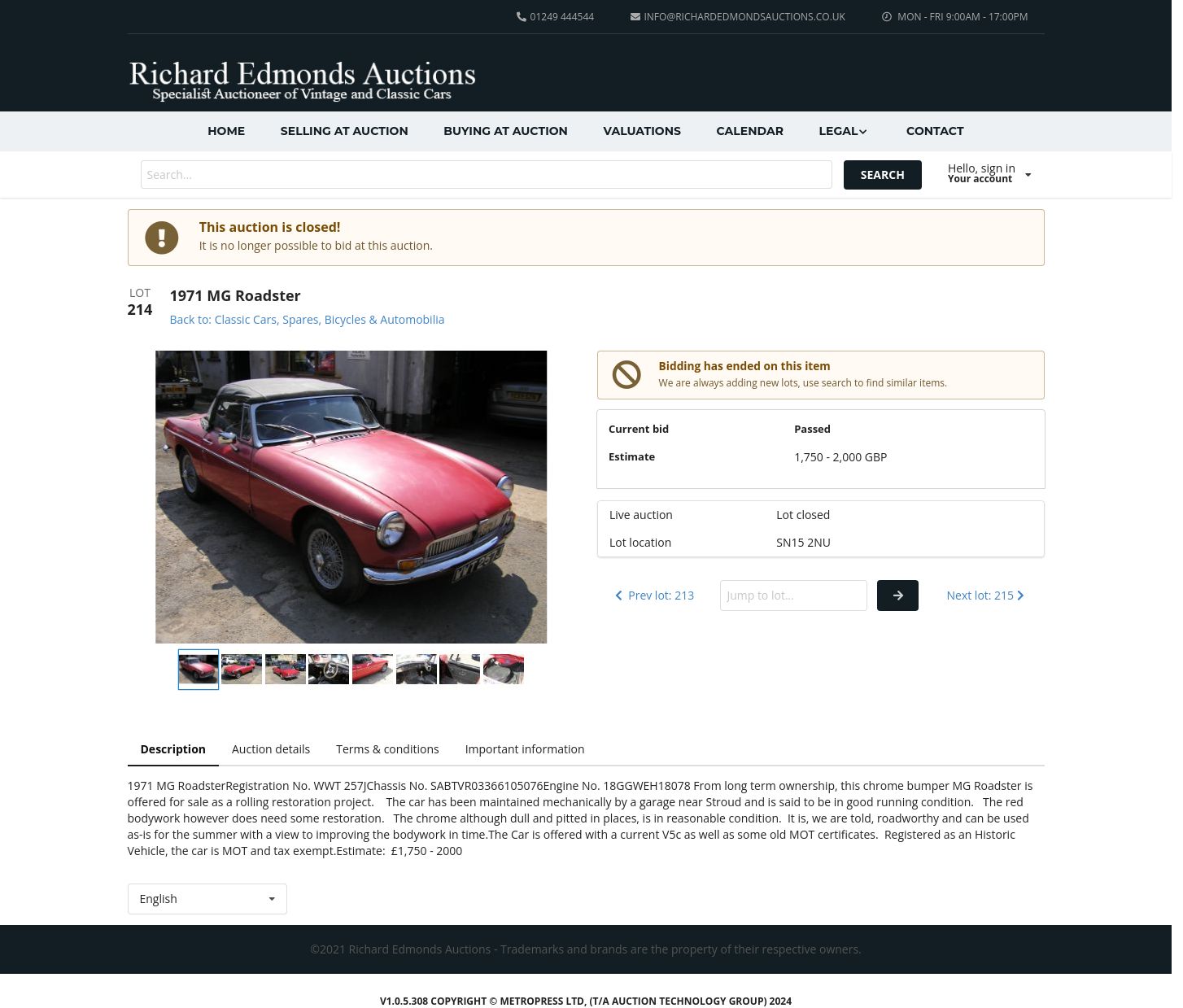The height and width of the screenshot is (1008, 1183).
Task: Select the Important information tab
Action: (x=525, y=749)
